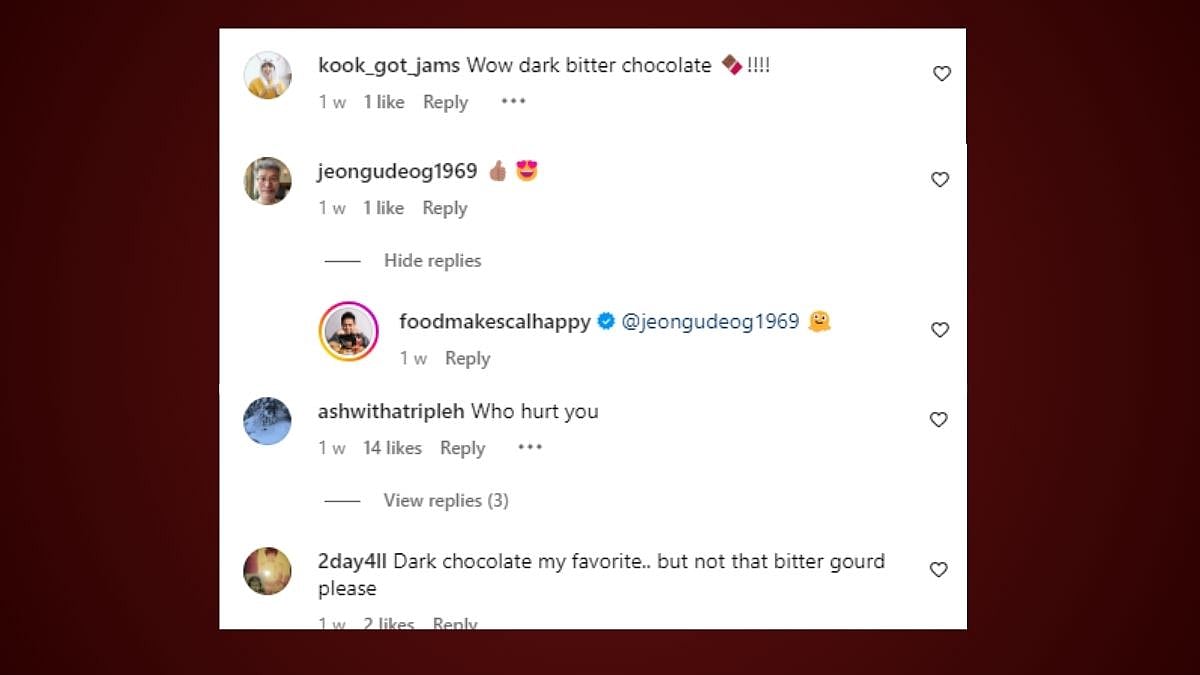The image size is (1200, 675).
Task: Open ashwithatripleh profile avatar
Action: click(268, 421)
